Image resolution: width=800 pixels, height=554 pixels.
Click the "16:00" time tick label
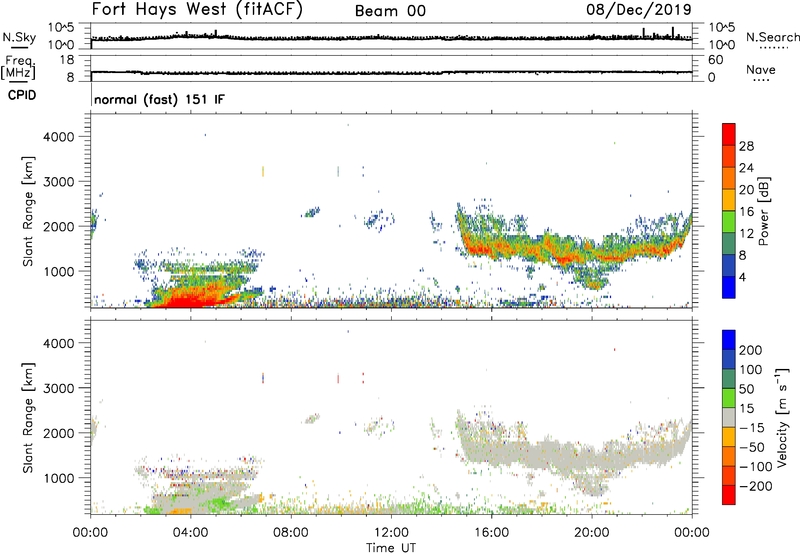491,533
